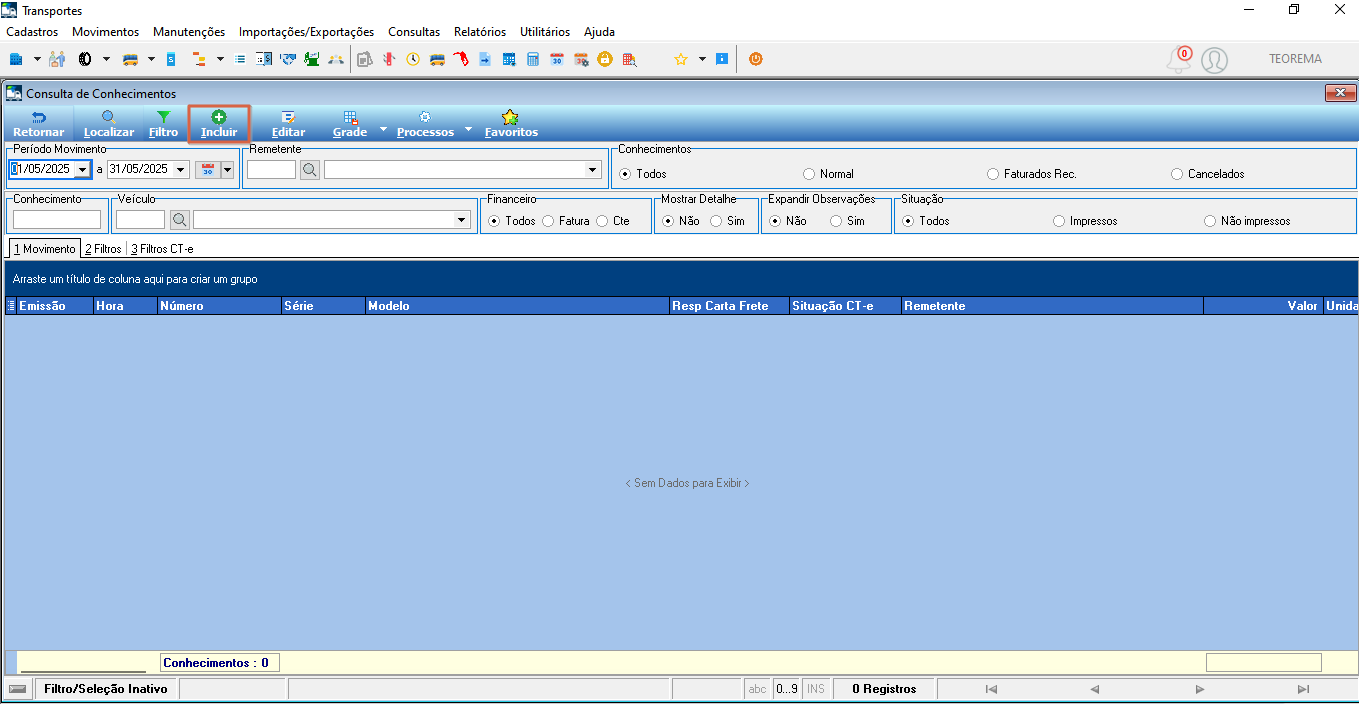Viewport: 1359px width, 704px height.
Task: Select the Cancelados radio button
Action: pyautogui.click(x=1177, y=174)
